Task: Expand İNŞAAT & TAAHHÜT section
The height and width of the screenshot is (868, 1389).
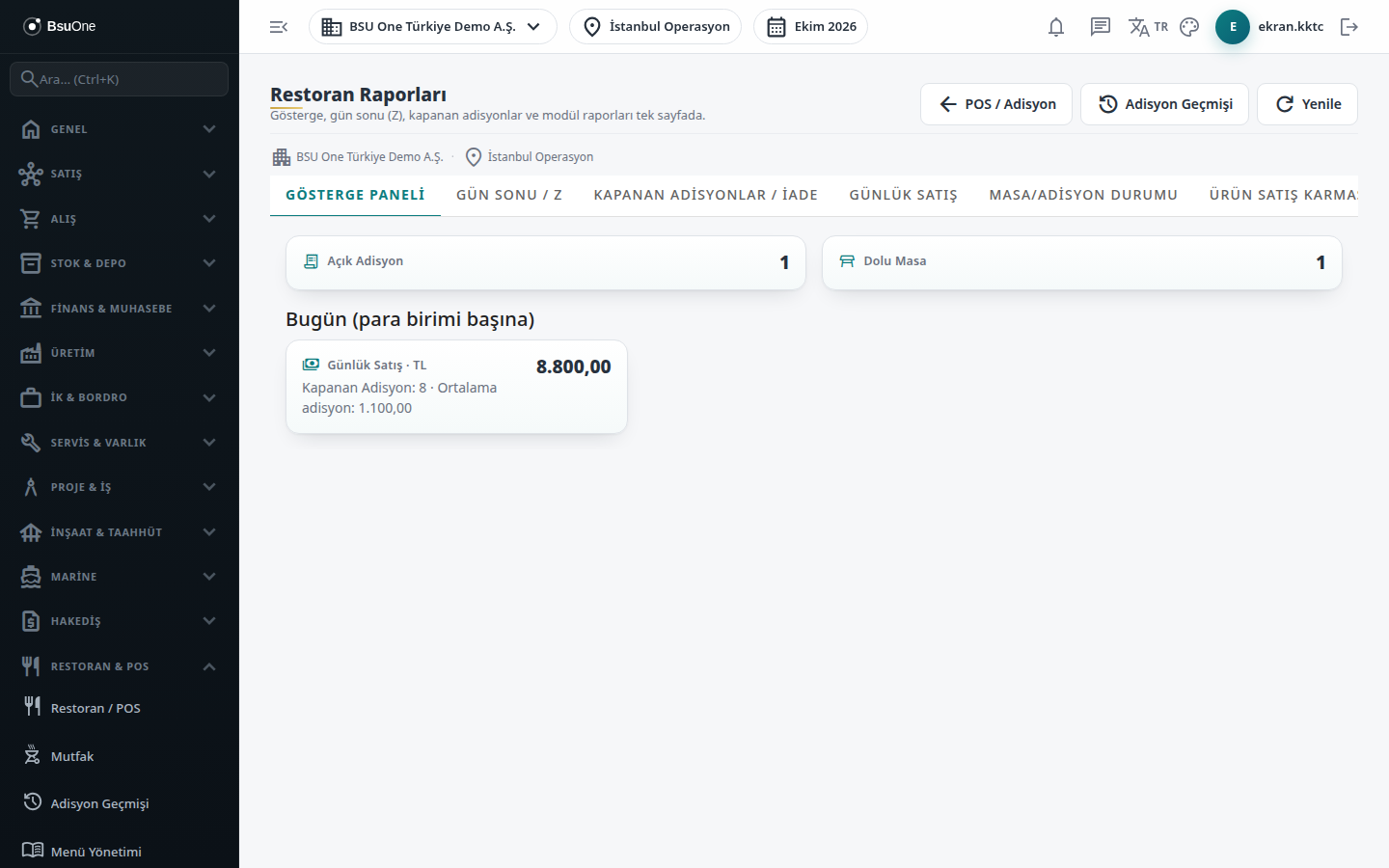Action: pyautogui.click(x=120, y=532)
